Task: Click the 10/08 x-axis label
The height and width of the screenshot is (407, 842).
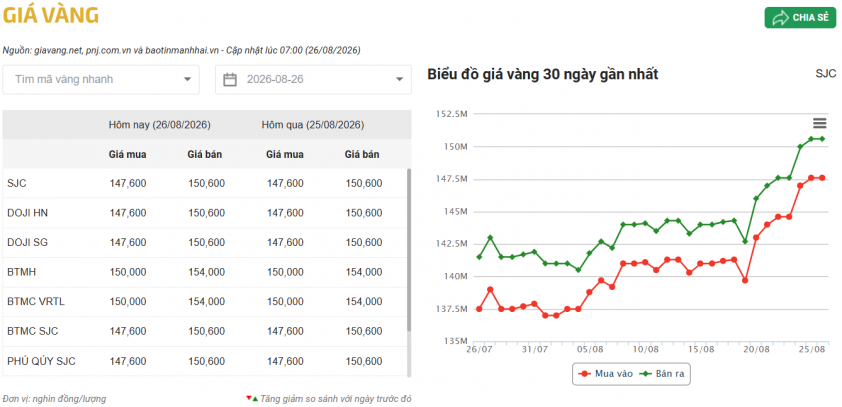Action: (646, 350)
